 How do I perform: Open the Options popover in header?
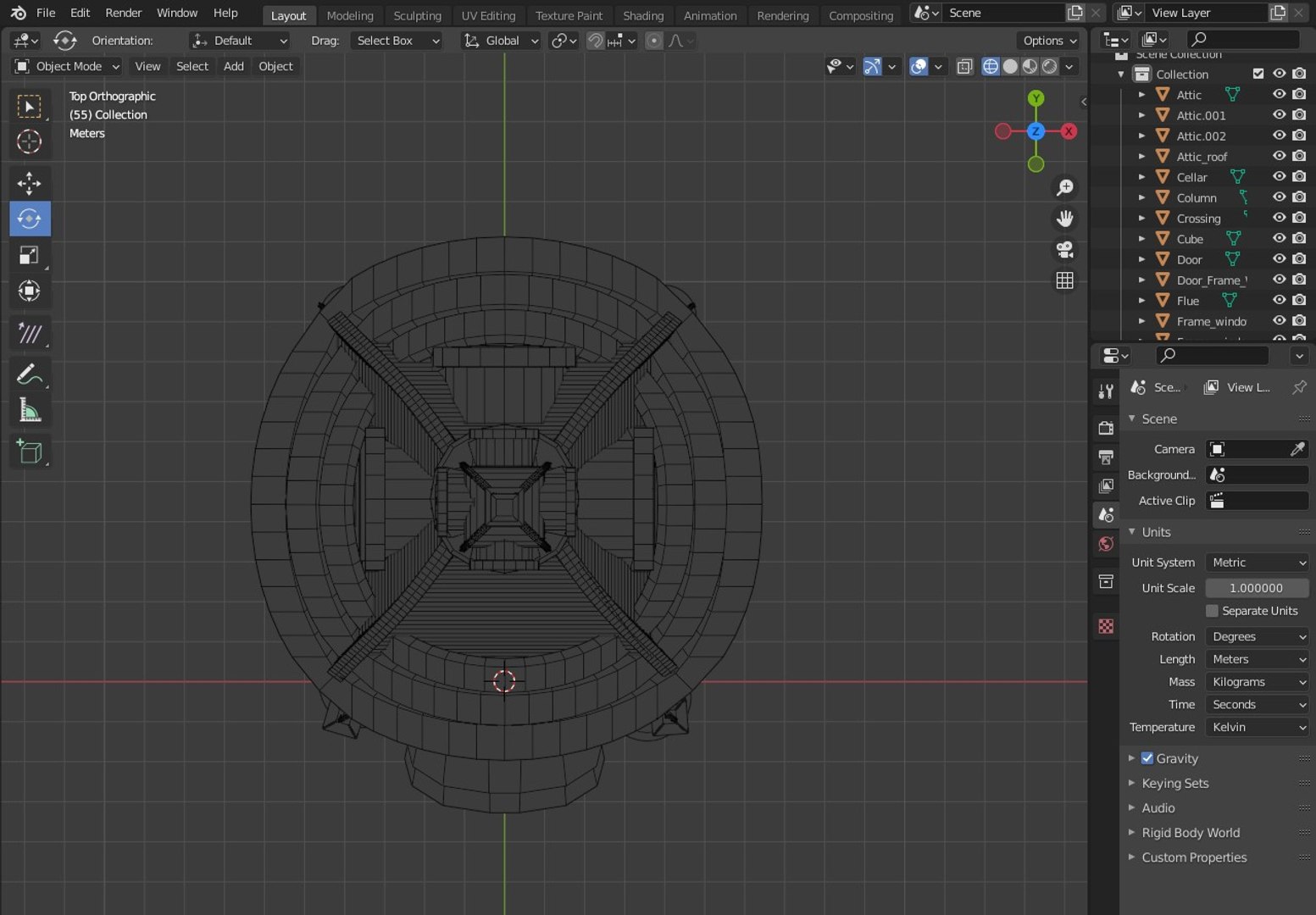[x=1049, y=41]
